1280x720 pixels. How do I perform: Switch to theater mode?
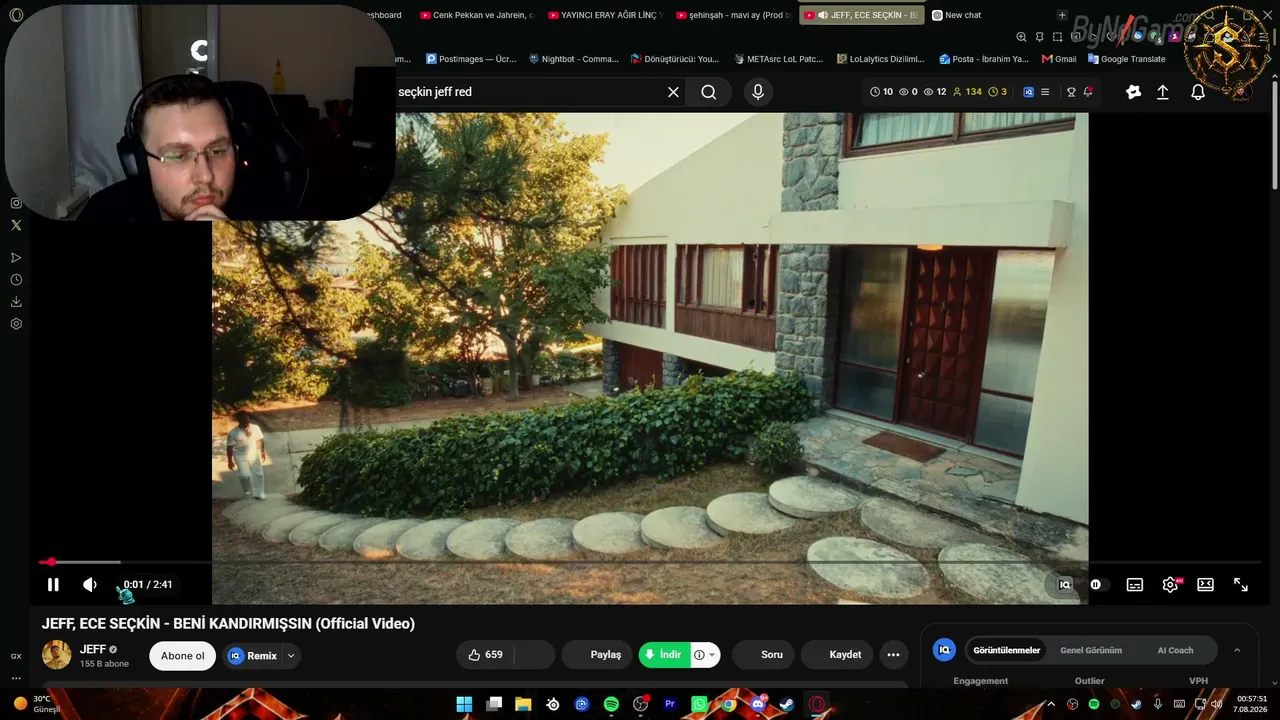tap(1205, 585)
